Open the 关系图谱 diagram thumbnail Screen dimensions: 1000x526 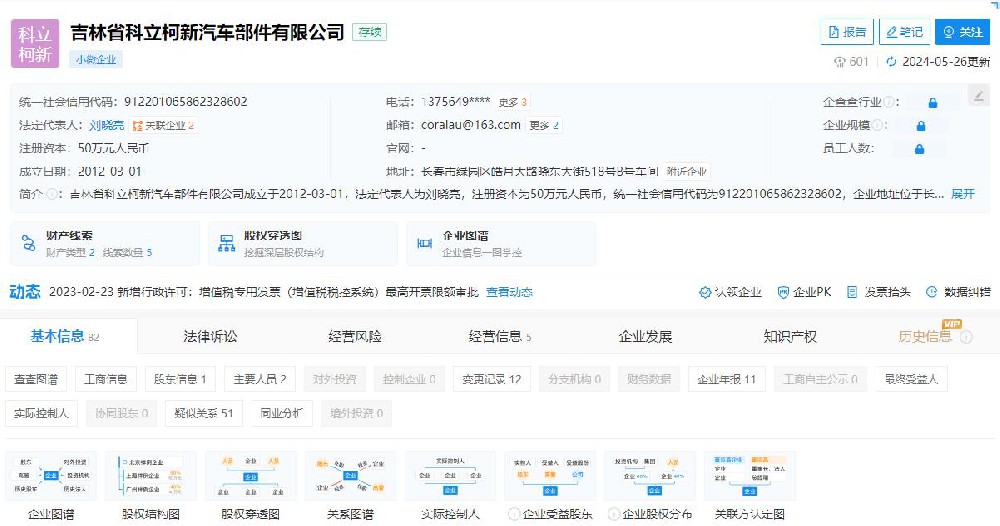349,485
